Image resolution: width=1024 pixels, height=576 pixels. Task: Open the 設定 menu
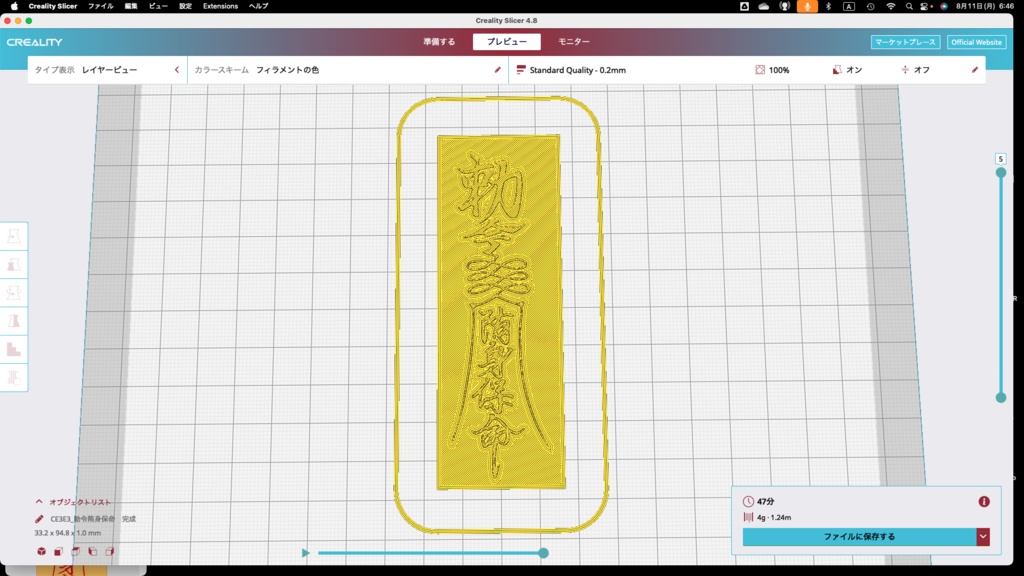coord(185,6)
